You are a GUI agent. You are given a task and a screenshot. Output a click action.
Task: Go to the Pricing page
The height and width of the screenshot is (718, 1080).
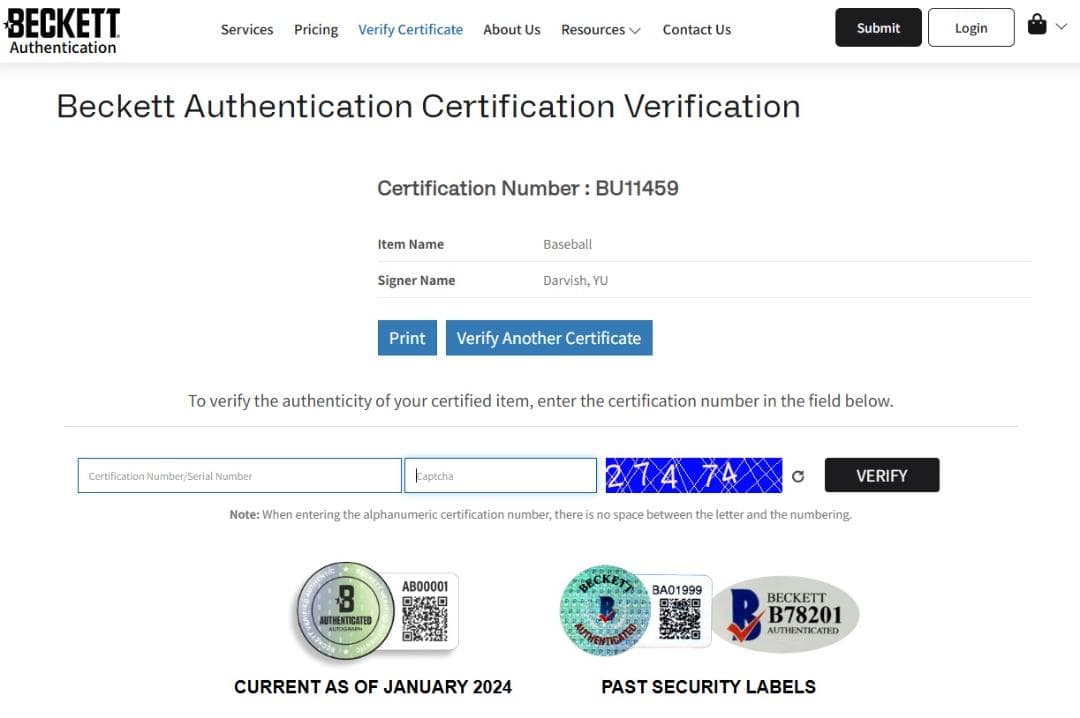(316, 29)
